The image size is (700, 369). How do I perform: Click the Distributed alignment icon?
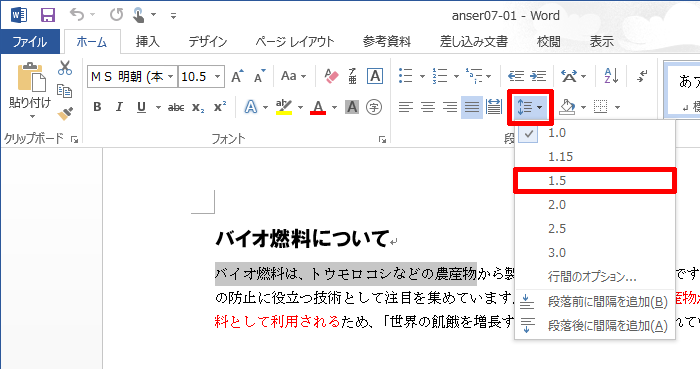494,107
